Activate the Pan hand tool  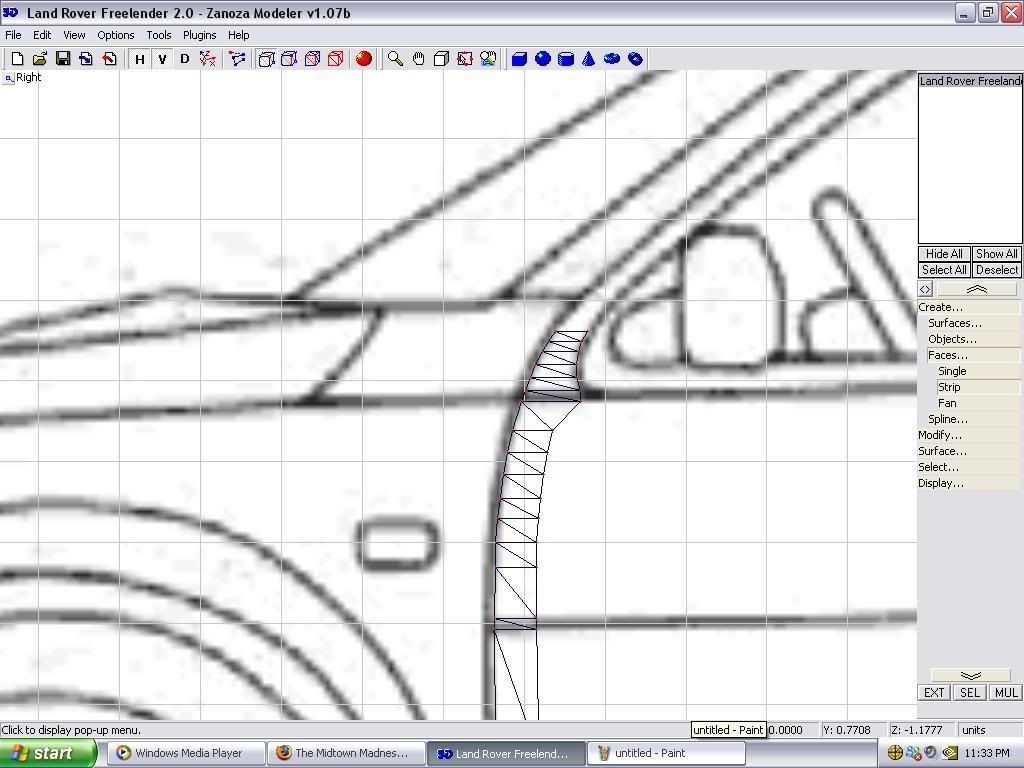point(418,59)
